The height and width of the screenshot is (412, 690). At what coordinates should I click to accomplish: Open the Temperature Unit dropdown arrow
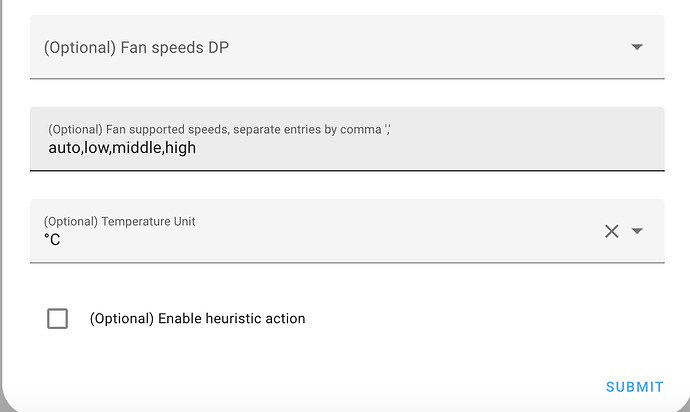[637, 231]
